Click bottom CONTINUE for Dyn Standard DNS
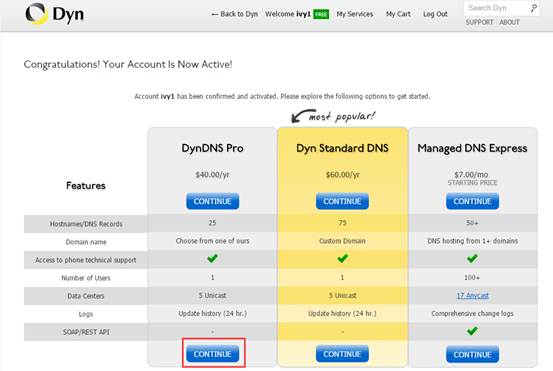553x371 pixels. pyautogui.click(x=342, y=354)
